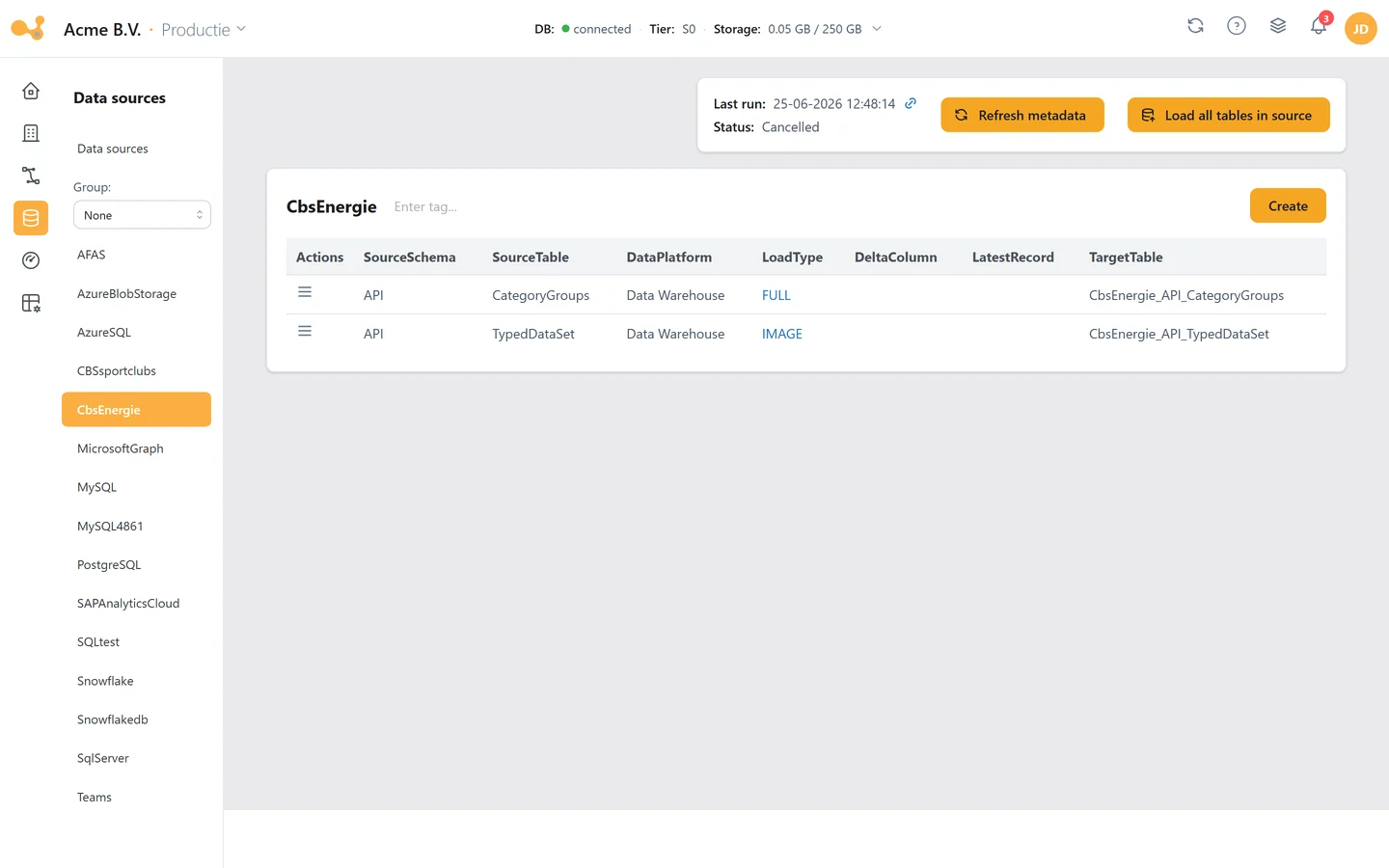
Task: Click TargetTable column header
Action: click(1126, 257)
